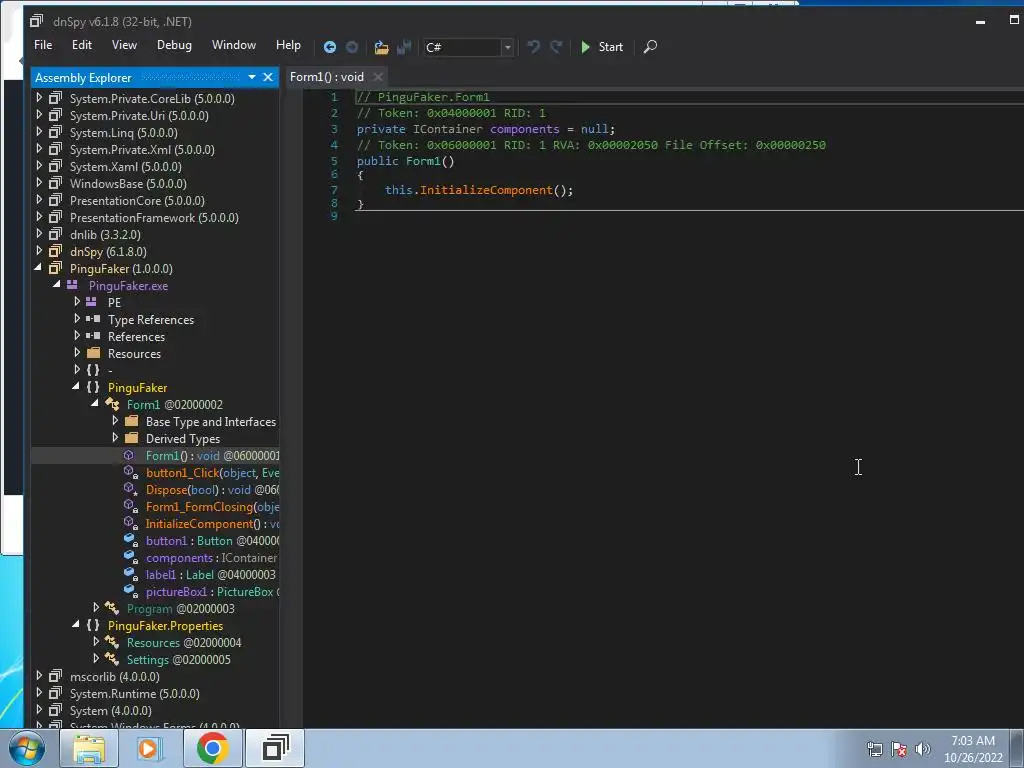Click the open file folder icon
1024x768 pixels.
click(381, 47)
